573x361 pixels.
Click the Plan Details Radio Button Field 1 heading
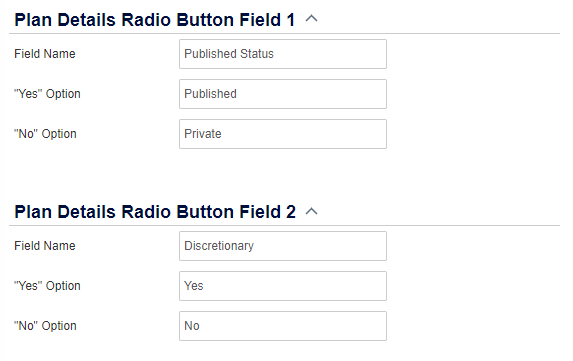[x=155, y=19]
